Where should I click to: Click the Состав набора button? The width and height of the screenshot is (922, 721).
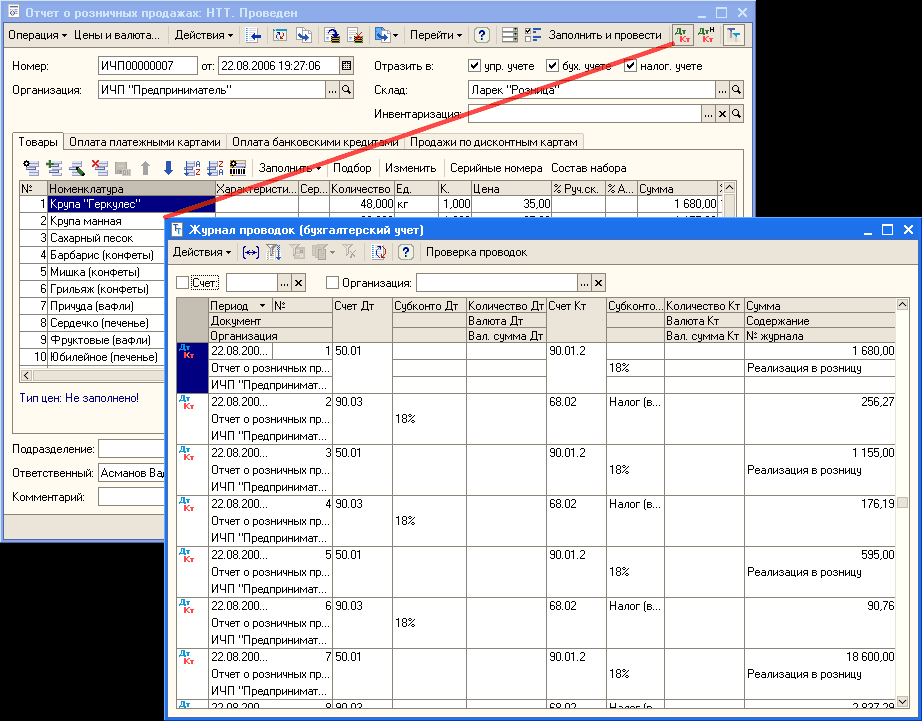click(589, 168)
